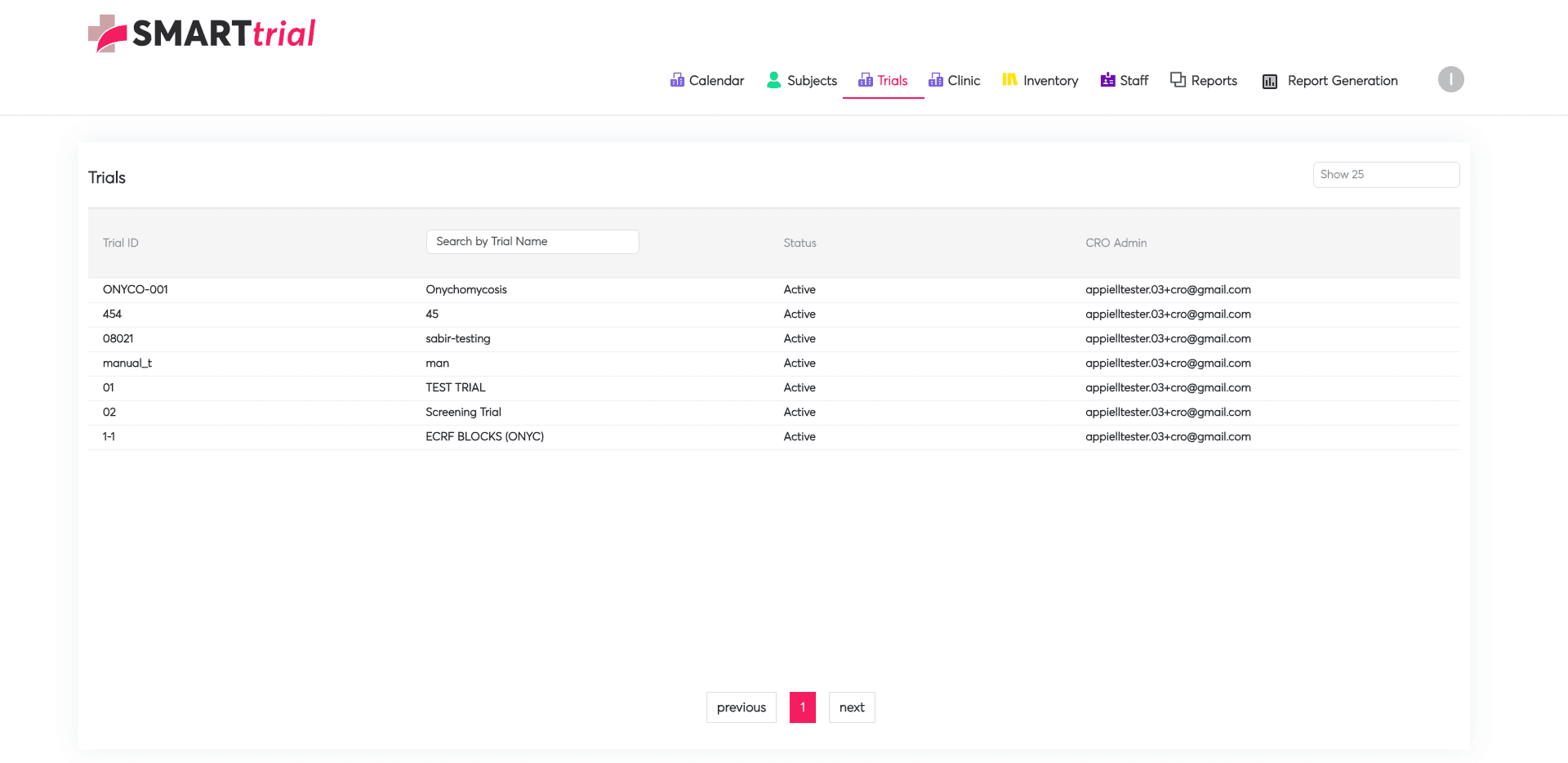Click the SMARTtrial logo
This screenshot has height=763, width=1568.
coord(202,33)
